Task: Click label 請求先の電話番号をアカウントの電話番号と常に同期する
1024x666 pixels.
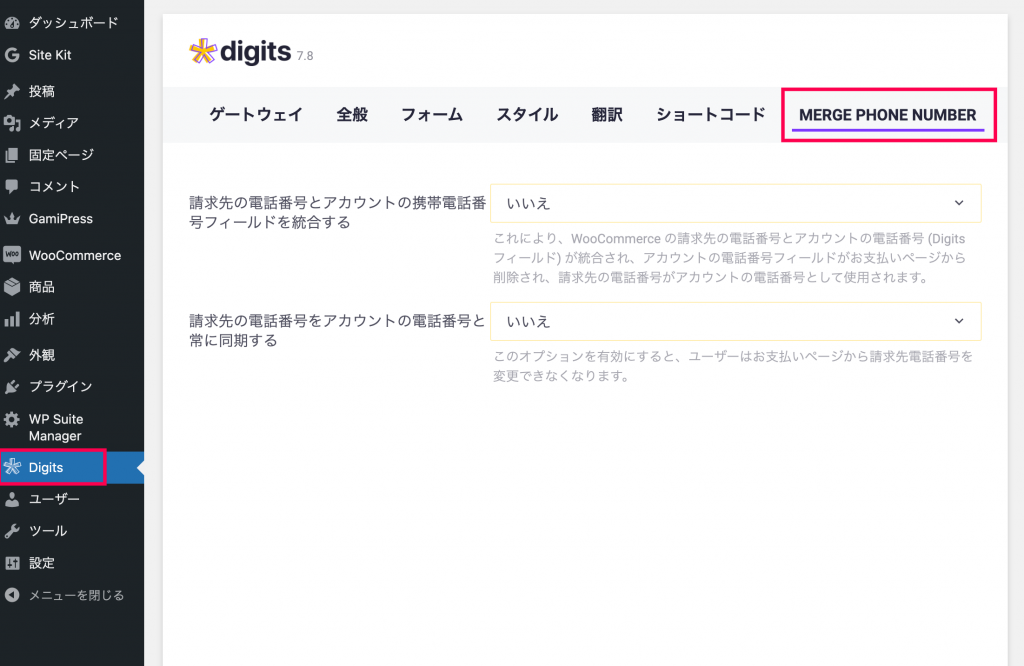Action: pyautogui.click(x=338, y=331)
